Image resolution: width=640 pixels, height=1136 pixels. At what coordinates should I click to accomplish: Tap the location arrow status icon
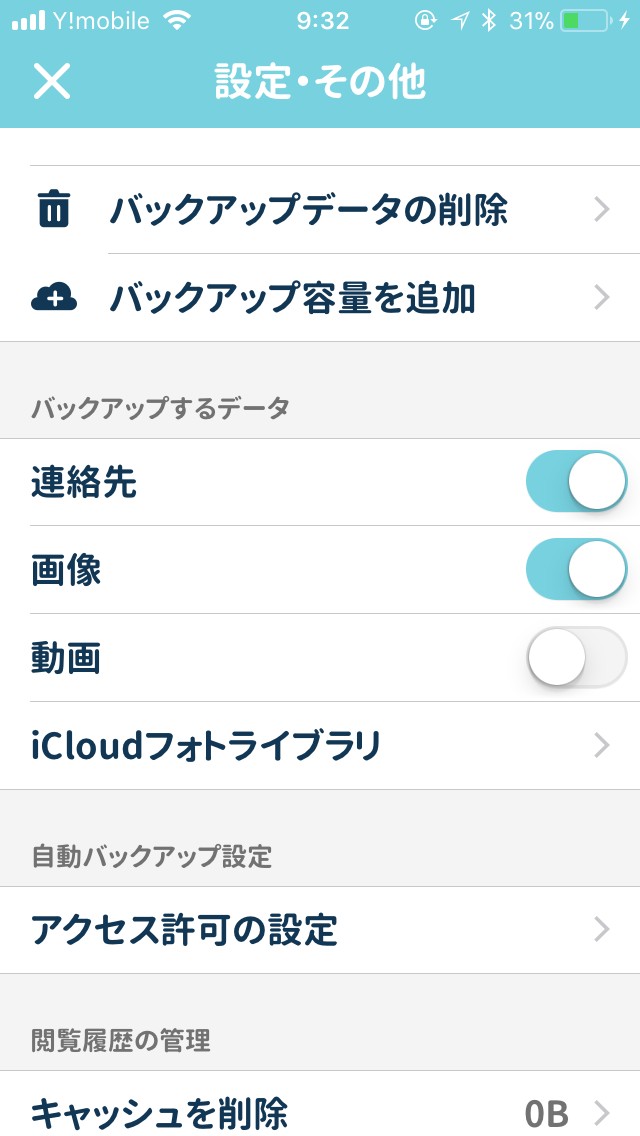coord(459,21)
